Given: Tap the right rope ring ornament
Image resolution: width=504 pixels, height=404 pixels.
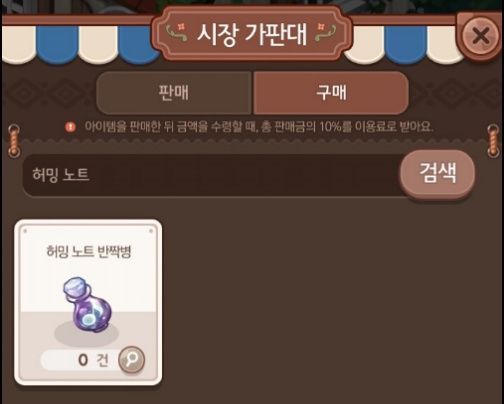Looking at the screenshot, I should click(x=493, y=141).
